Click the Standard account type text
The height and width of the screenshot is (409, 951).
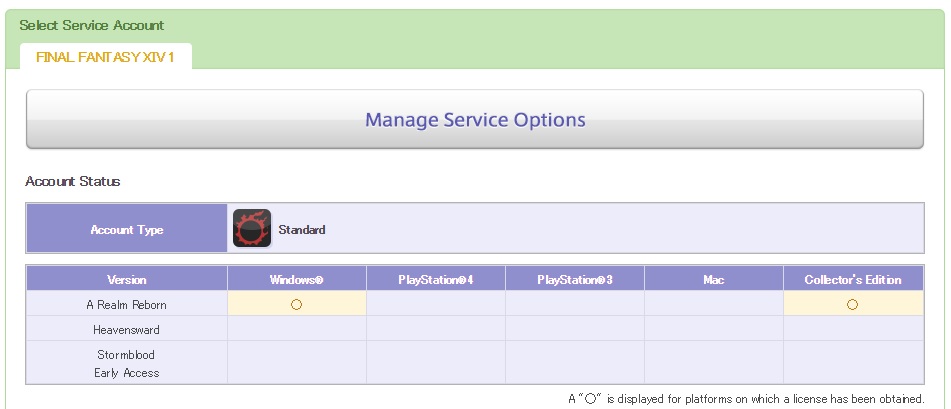[x=302, y=229]
